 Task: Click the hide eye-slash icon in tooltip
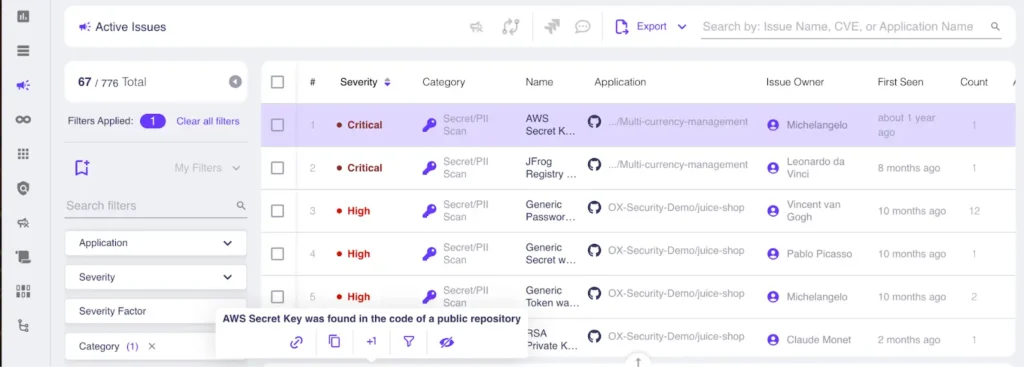447,342
